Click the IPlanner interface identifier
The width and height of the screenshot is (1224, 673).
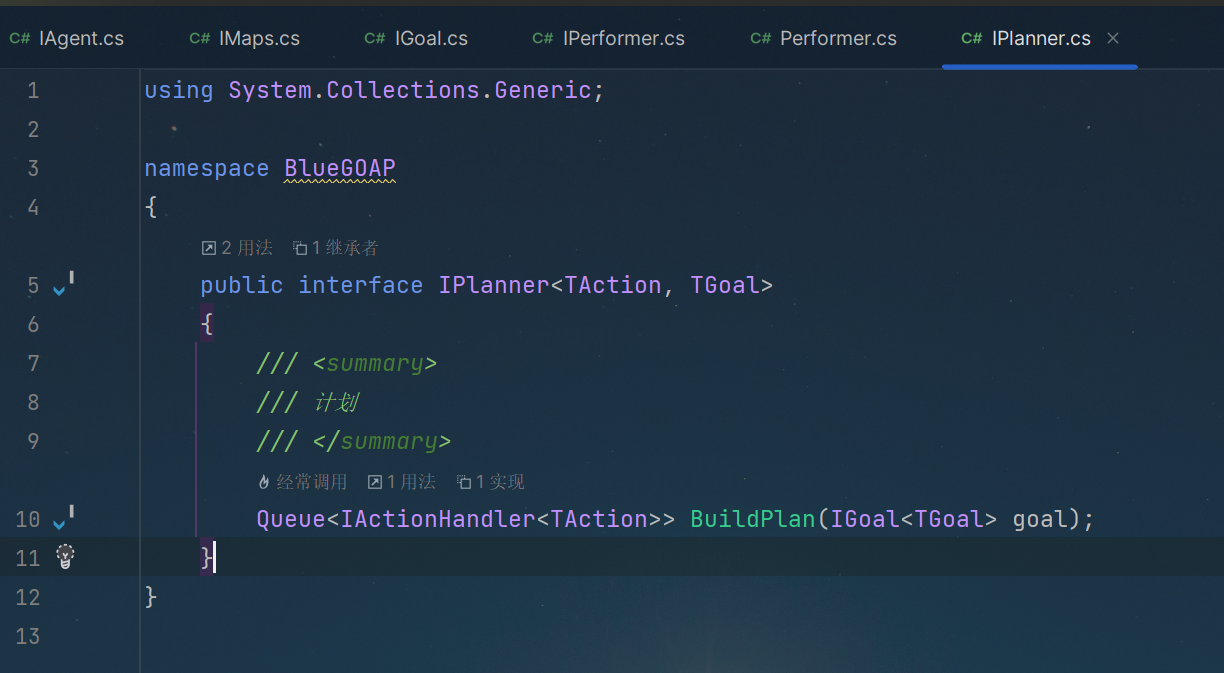(494, 285)
